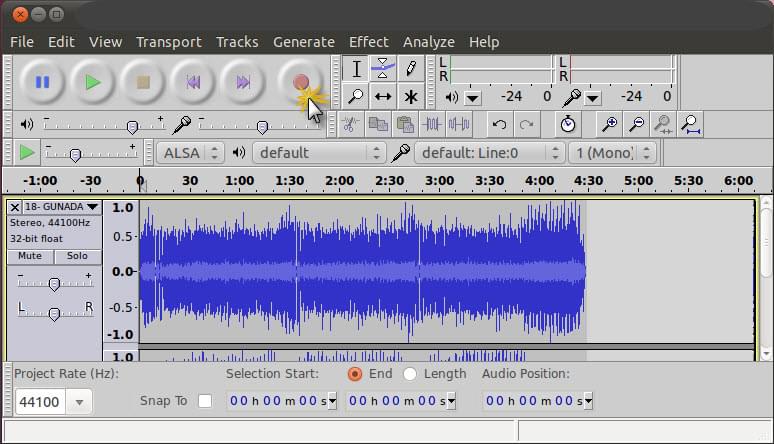Click the Zoom In magnifier icon

[608, 124]
